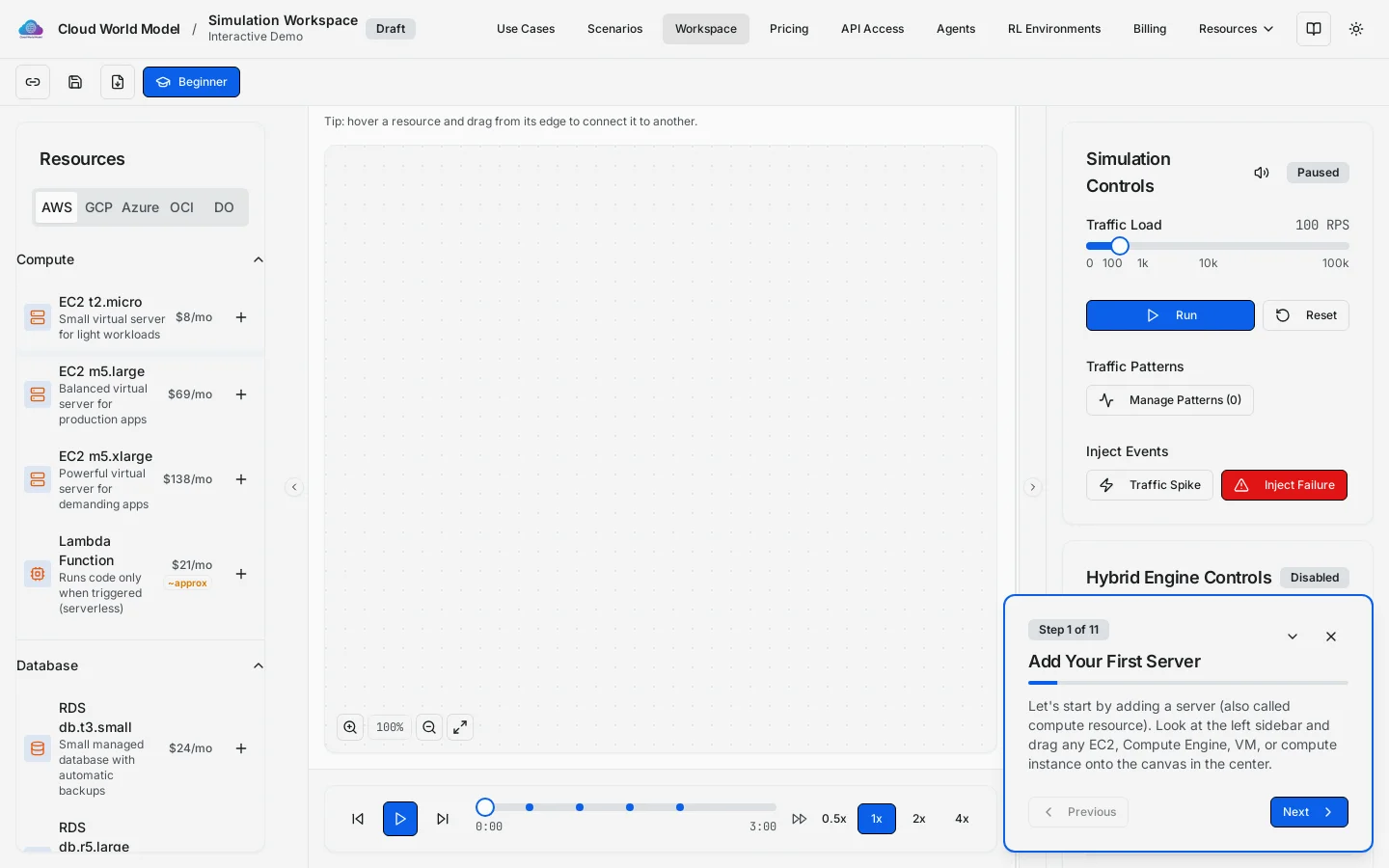This screenshot has width=1389, height=868.
Task: Add Lambda Function with plus icon
Action: 241,574
